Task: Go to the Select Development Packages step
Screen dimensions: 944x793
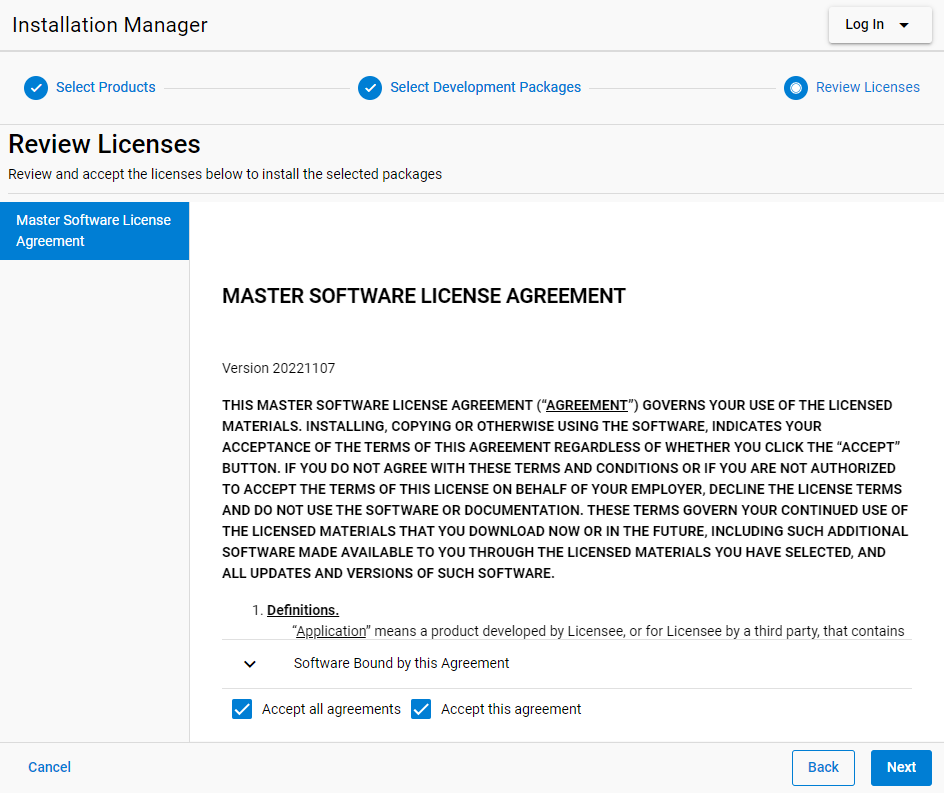Action: [x=485, y=88]
